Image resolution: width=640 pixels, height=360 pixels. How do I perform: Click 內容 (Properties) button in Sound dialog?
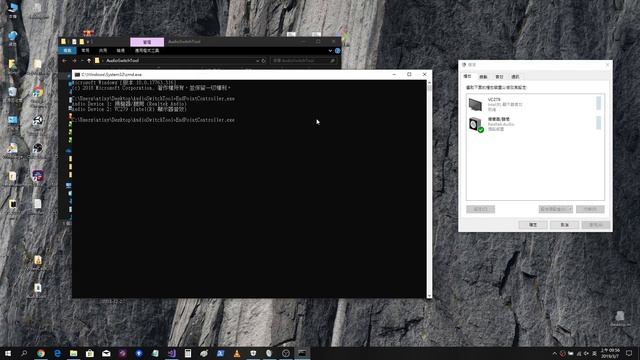click(590, 209)
